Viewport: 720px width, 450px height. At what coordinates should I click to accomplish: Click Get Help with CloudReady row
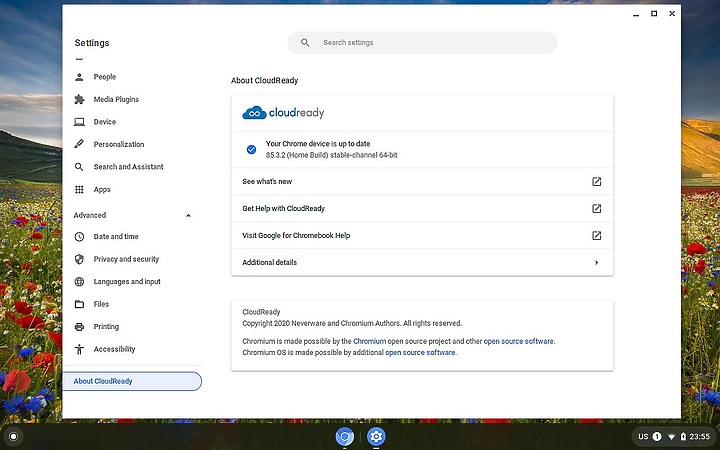point(422,208)
